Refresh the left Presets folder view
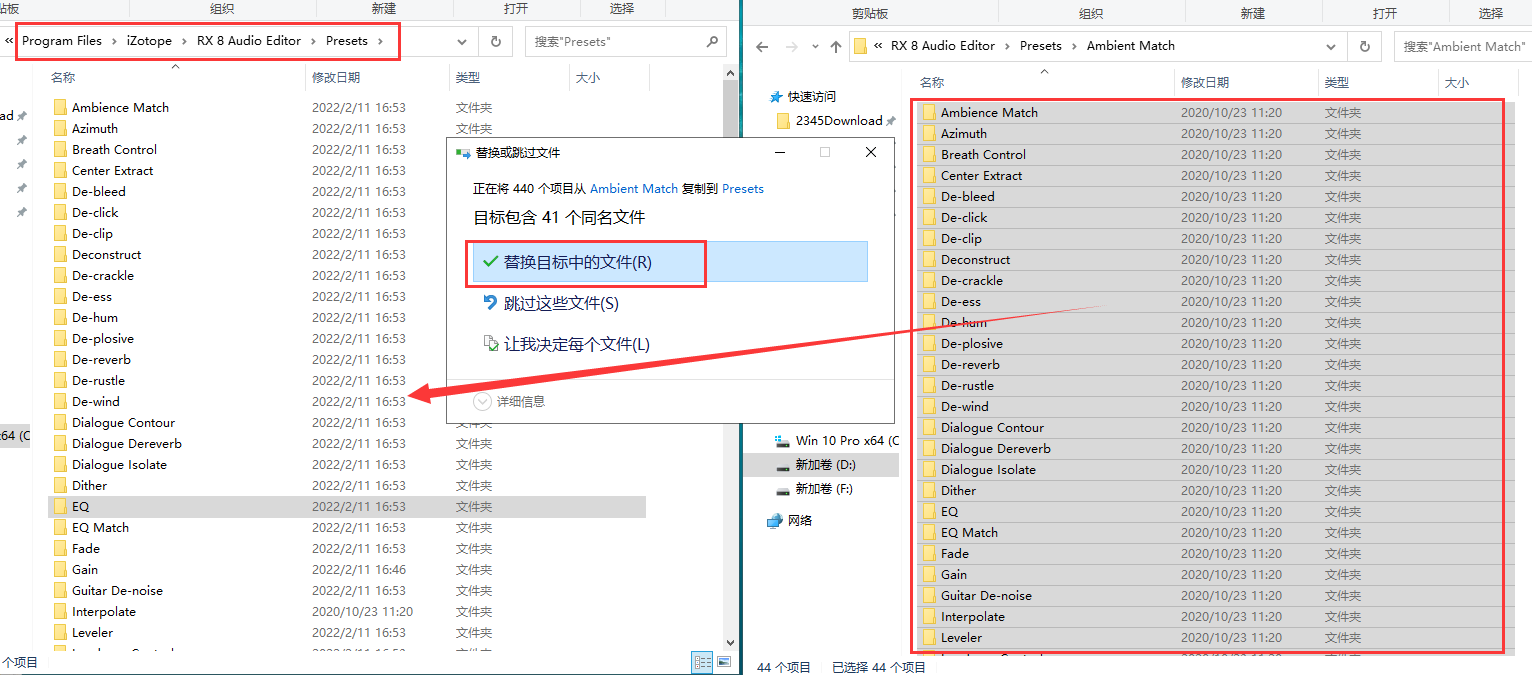 pyautogui.click(x=495, y=41)
